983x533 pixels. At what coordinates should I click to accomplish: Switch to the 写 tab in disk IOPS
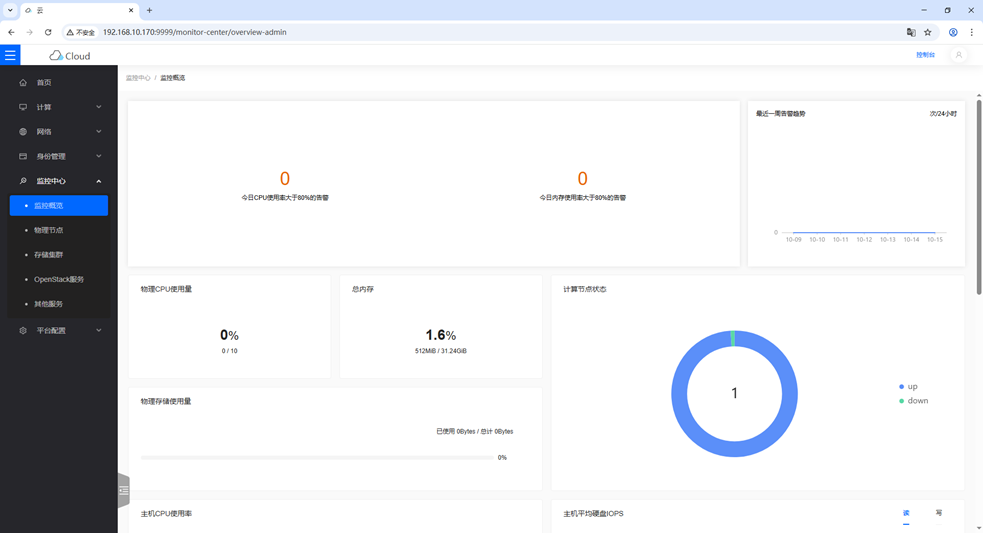938,513
